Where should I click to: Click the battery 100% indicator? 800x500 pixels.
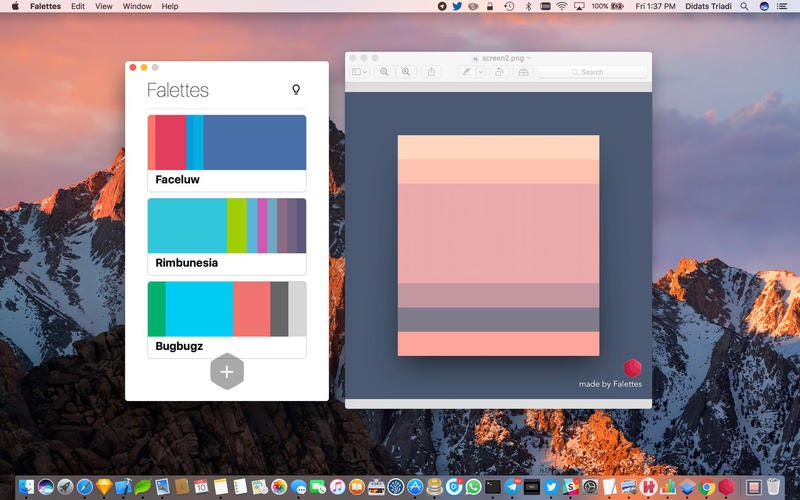[607, 6]
